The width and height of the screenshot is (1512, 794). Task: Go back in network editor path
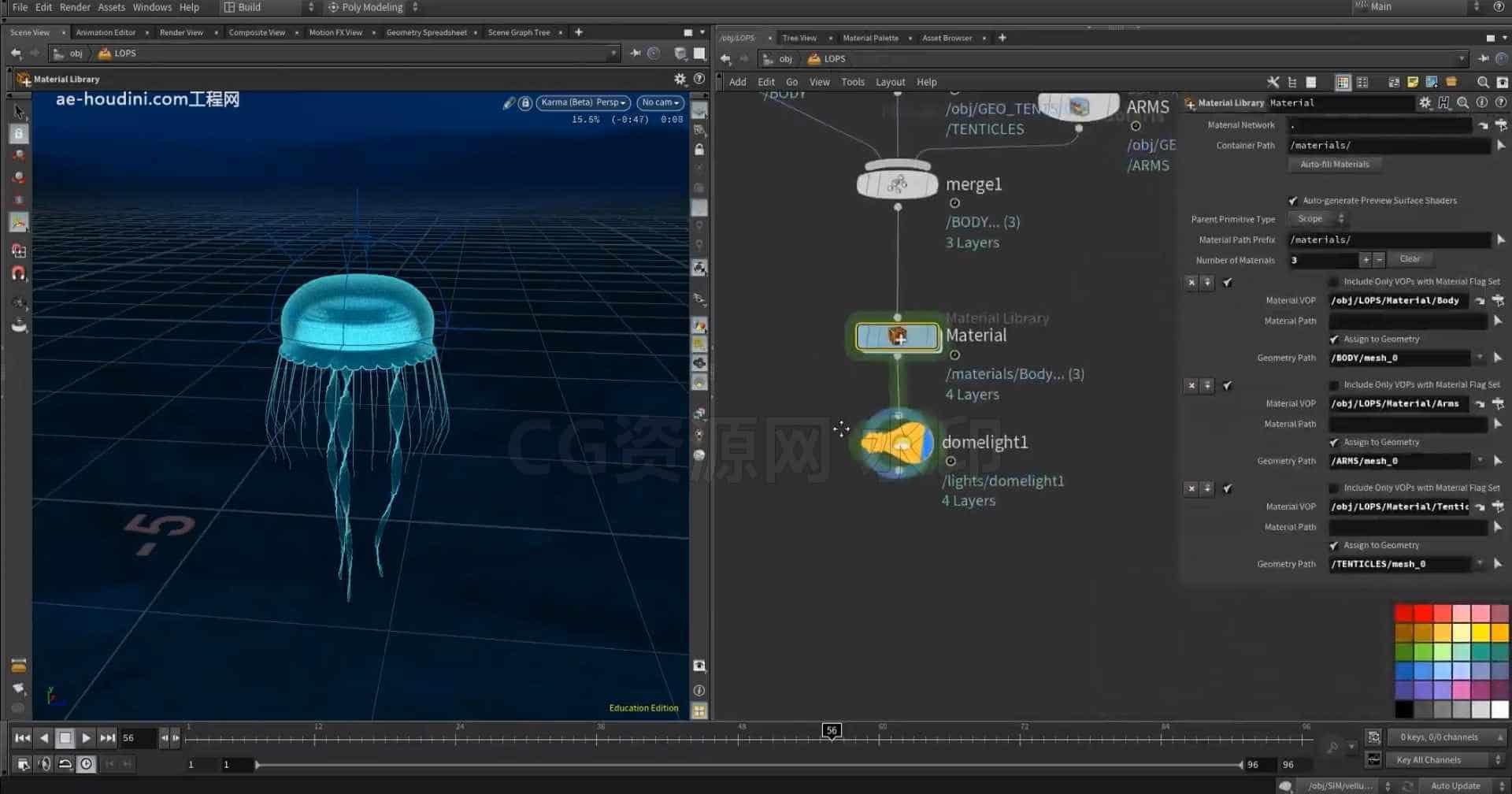(x=725, y=59)
